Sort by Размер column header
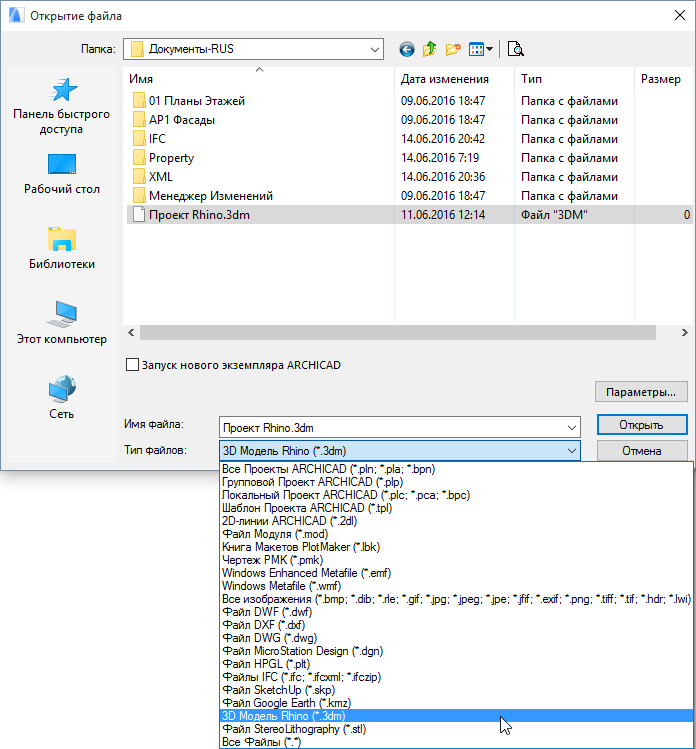Screen dimensions: 696x749 pos(664,79)
